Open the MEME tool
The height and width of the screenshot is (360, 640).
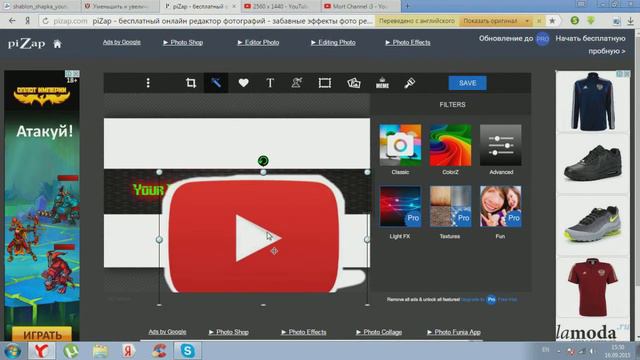click(x=382, y=83)
